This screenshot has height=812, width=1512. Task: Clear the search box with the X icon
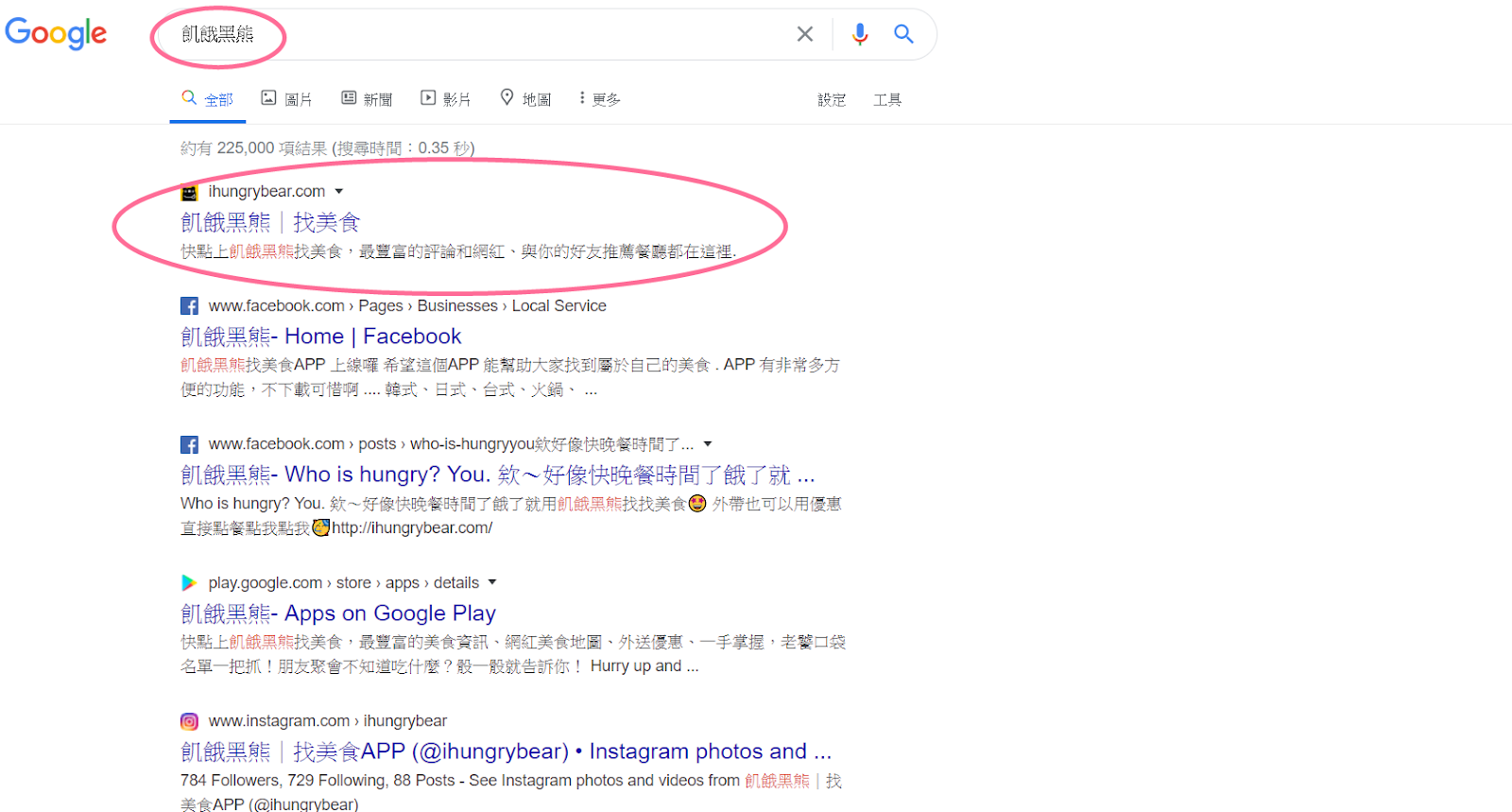(x=805, y=34)
